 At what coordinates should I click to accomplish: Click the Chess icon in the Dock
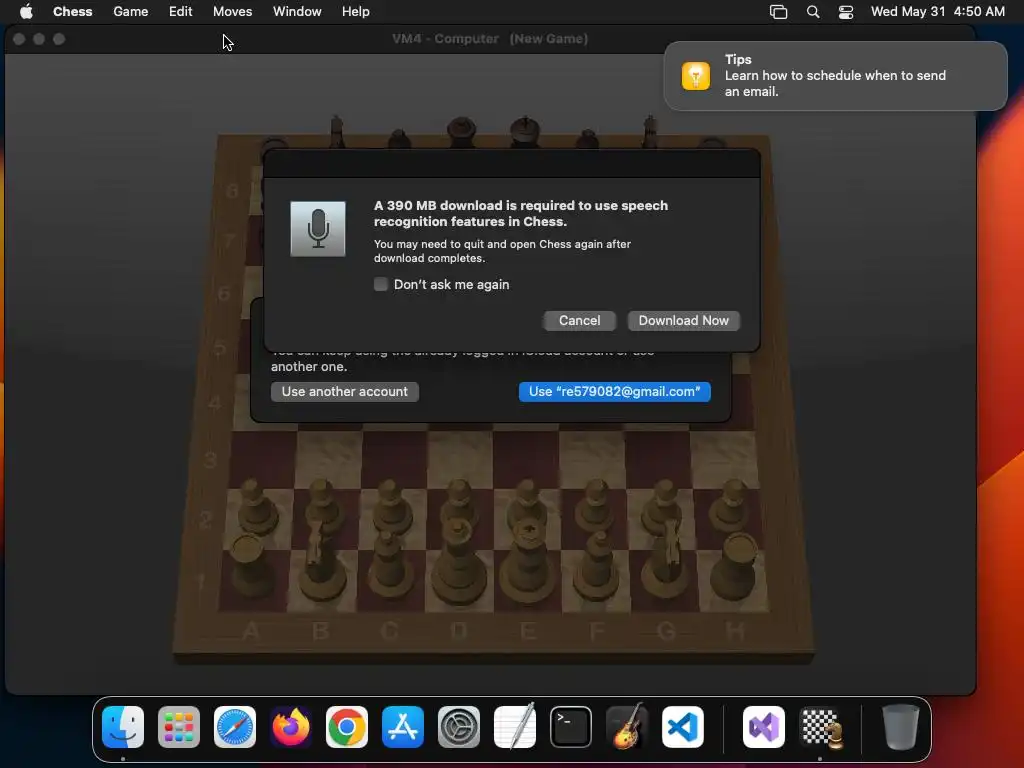coord(820,727)
